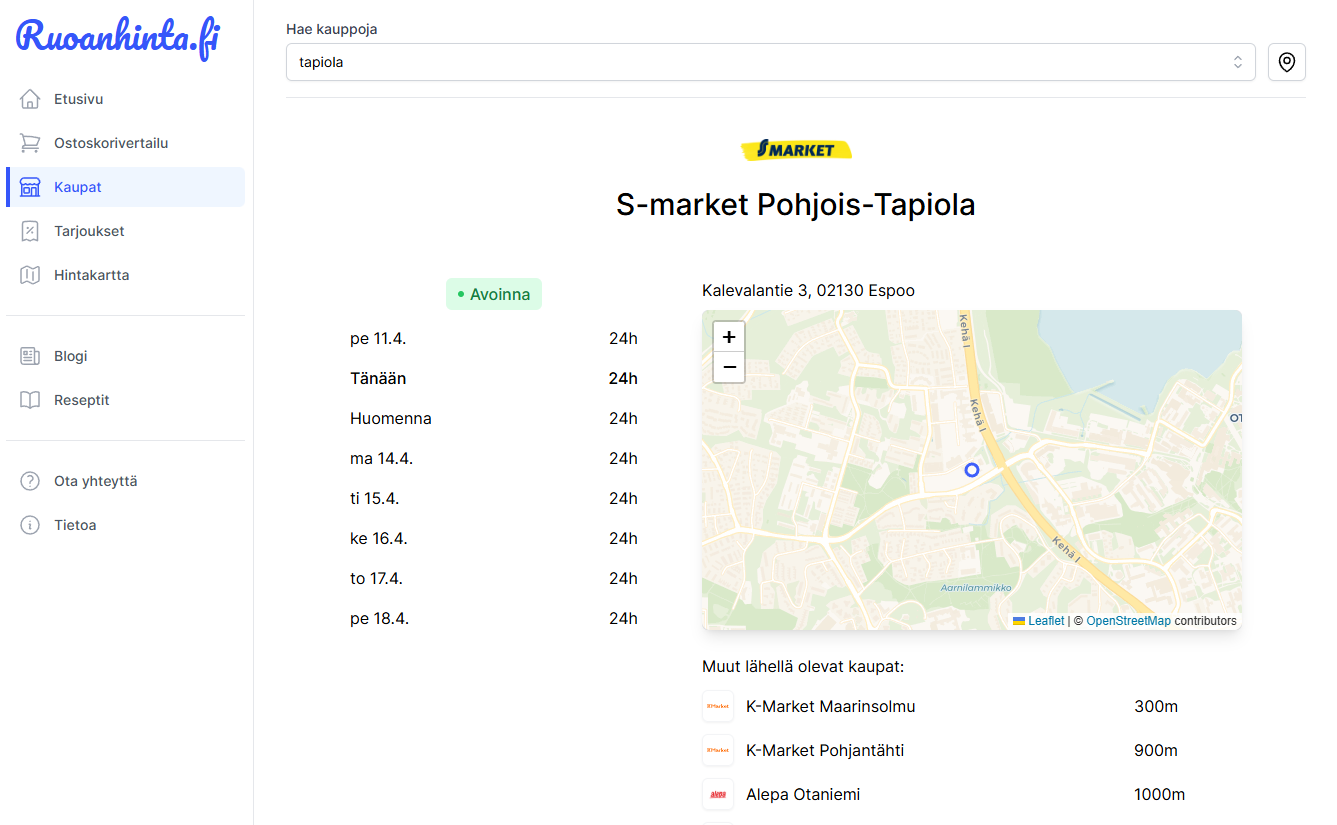Open the Etusivu home icon
The image size is (1337, 825).
[31, 98]
